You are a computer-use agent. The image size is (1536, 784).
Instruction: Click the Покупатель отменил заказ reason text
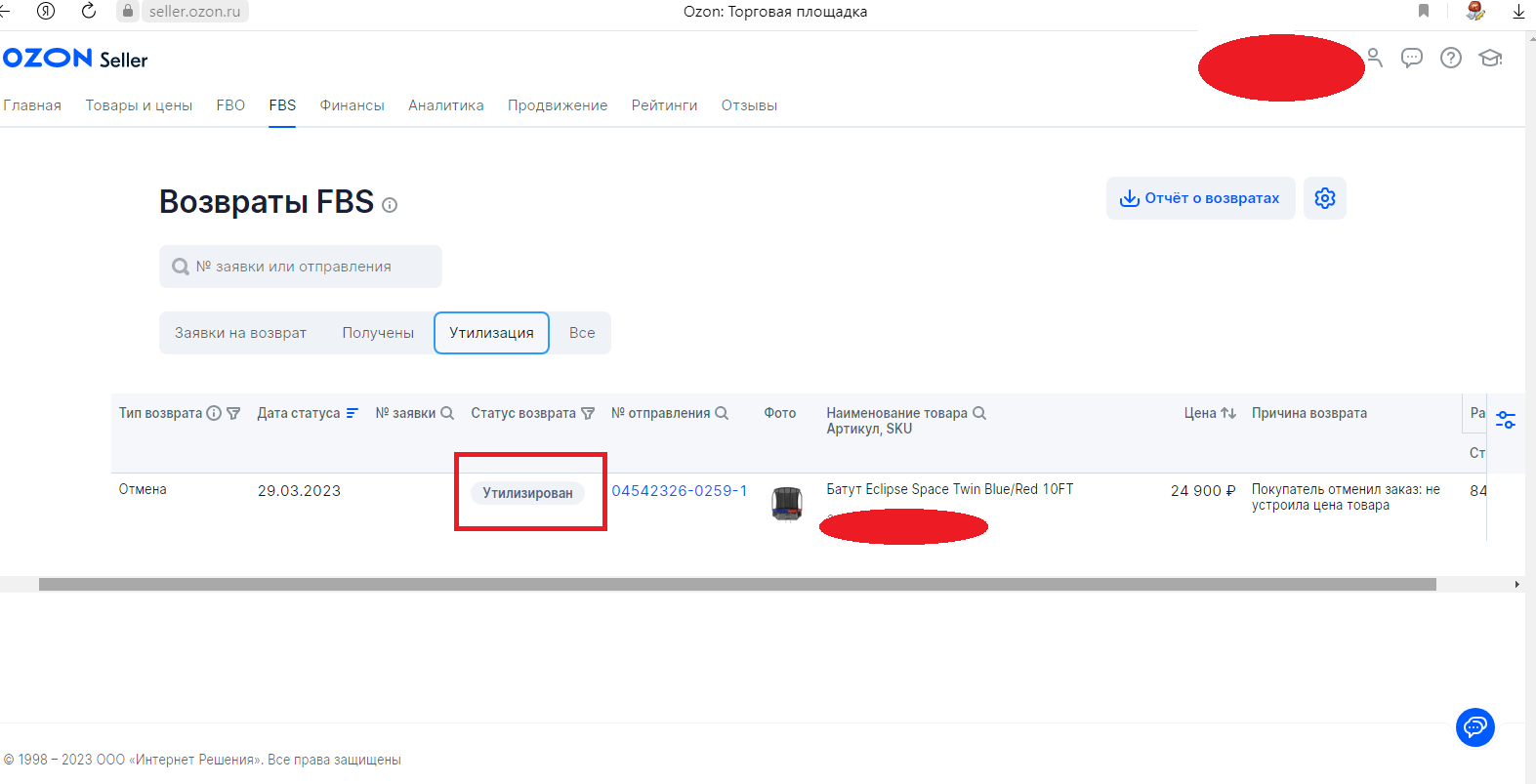click(x=1346, y=497)
